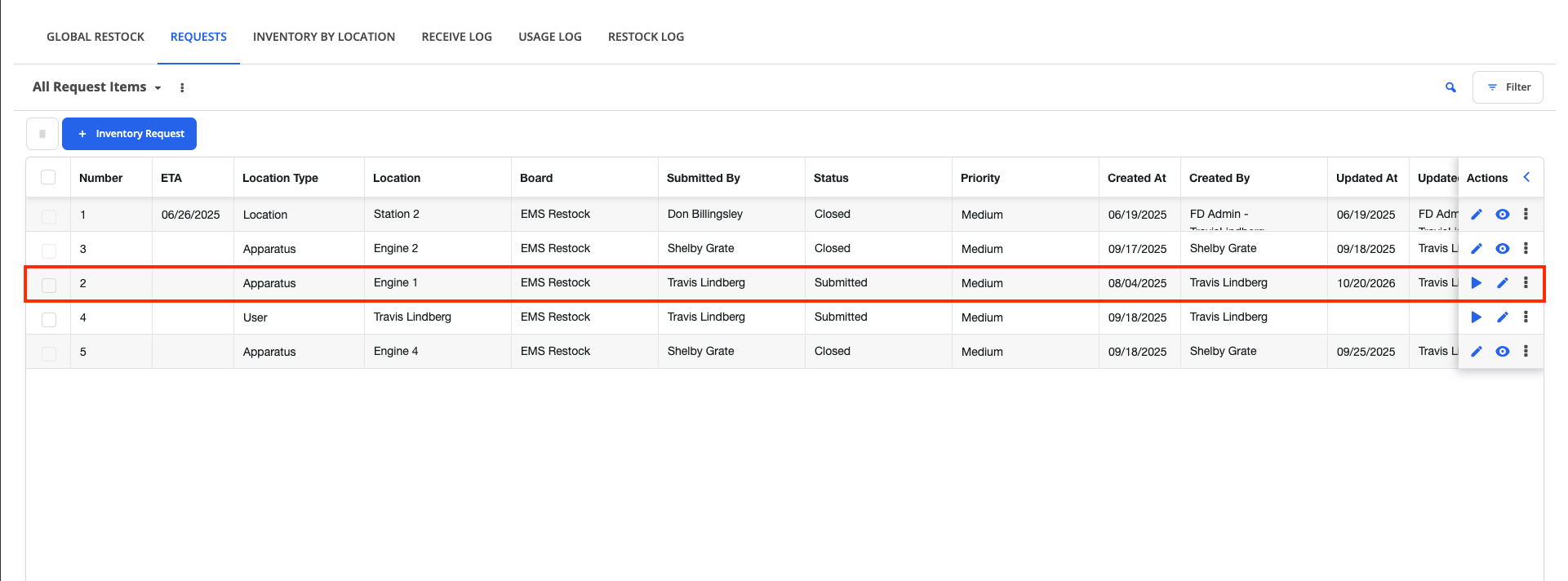Check the checkbox for request number 2
The width and height of the screenshot is (1568, 581).
click(x=49, y=285)
